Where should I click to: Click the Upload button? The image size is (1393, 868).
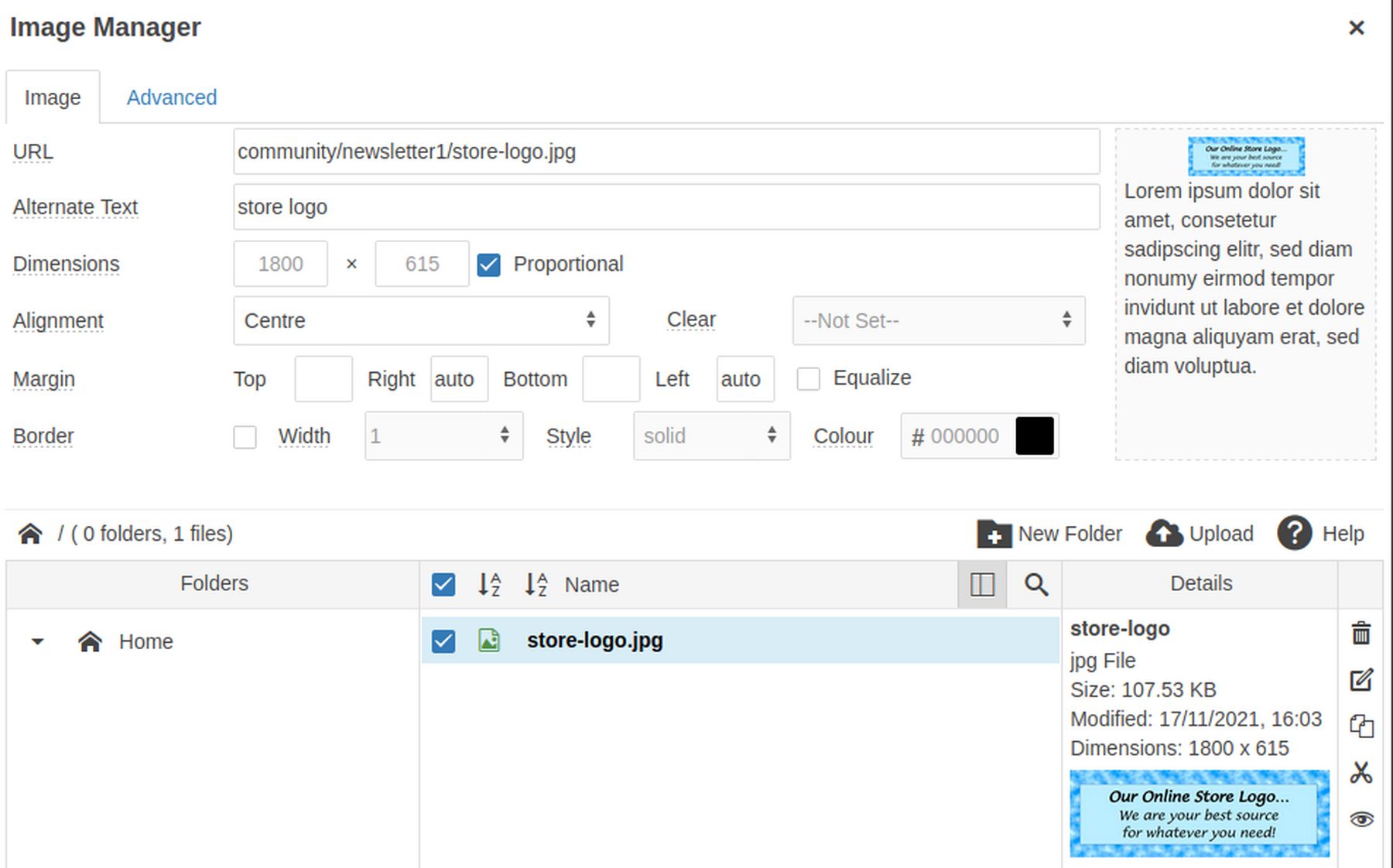pos(1200,534)
